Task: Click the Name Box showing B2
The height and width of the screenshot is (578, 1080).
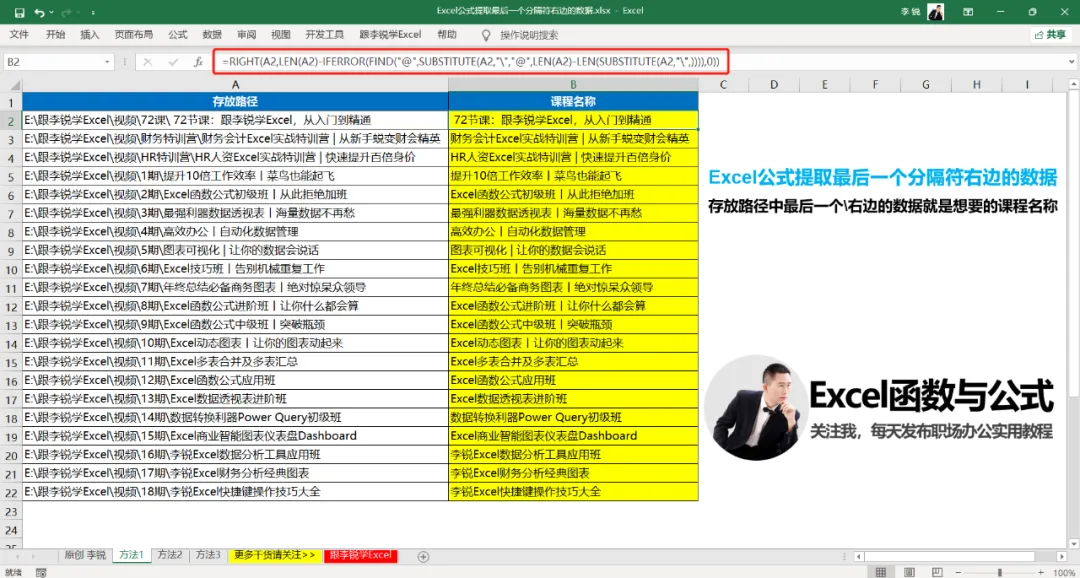Action: [x=54, y=62]
